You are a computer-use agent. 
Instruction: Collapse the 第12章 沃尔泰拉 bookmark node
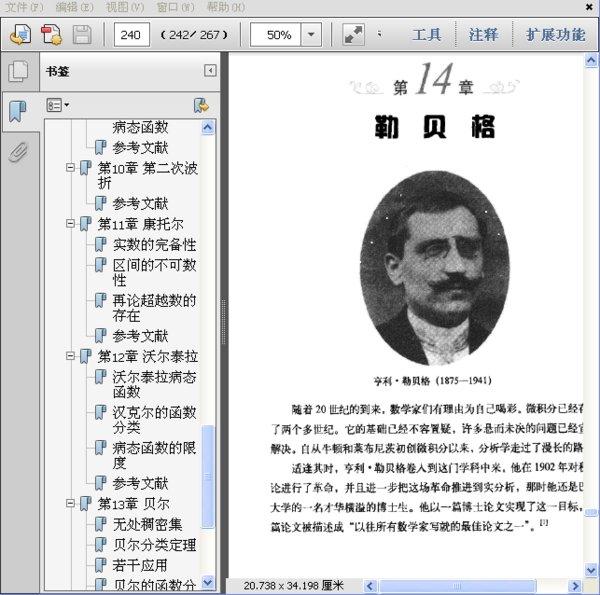pos(70,356)
